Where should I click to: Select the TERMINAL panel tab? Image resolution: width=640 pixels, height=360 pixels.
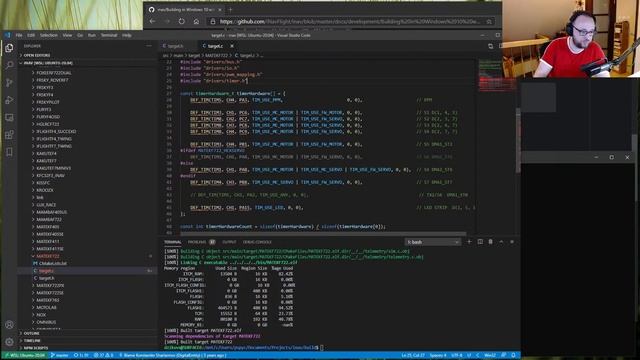tap(173, 242)
